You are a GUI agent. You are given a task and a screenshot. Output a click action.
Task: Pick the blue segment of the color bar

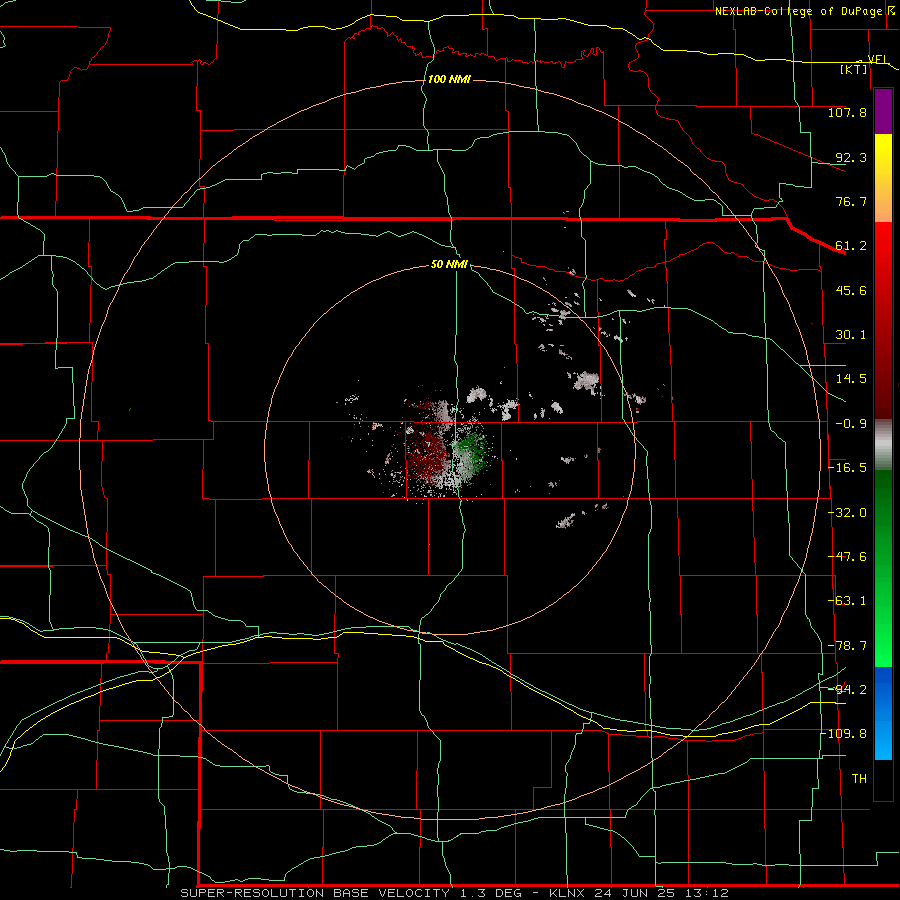pyautogui.click(x=883, y=713)
